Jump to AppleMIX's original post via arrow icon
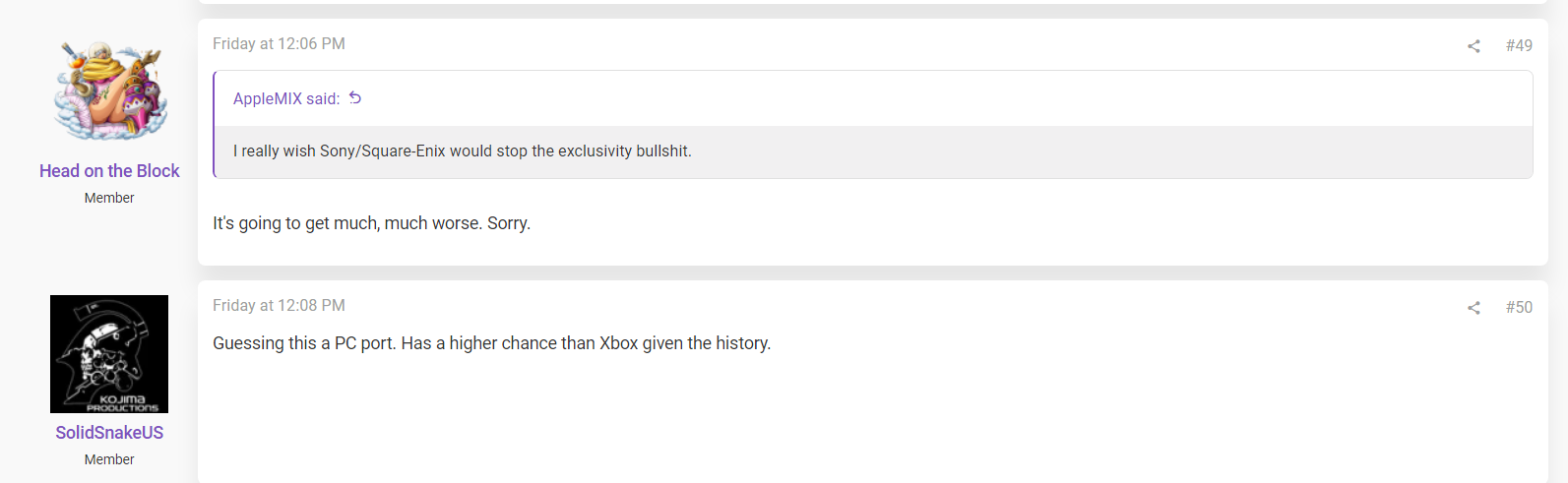This screenshot has width=1568, height=483. (355, 97)
